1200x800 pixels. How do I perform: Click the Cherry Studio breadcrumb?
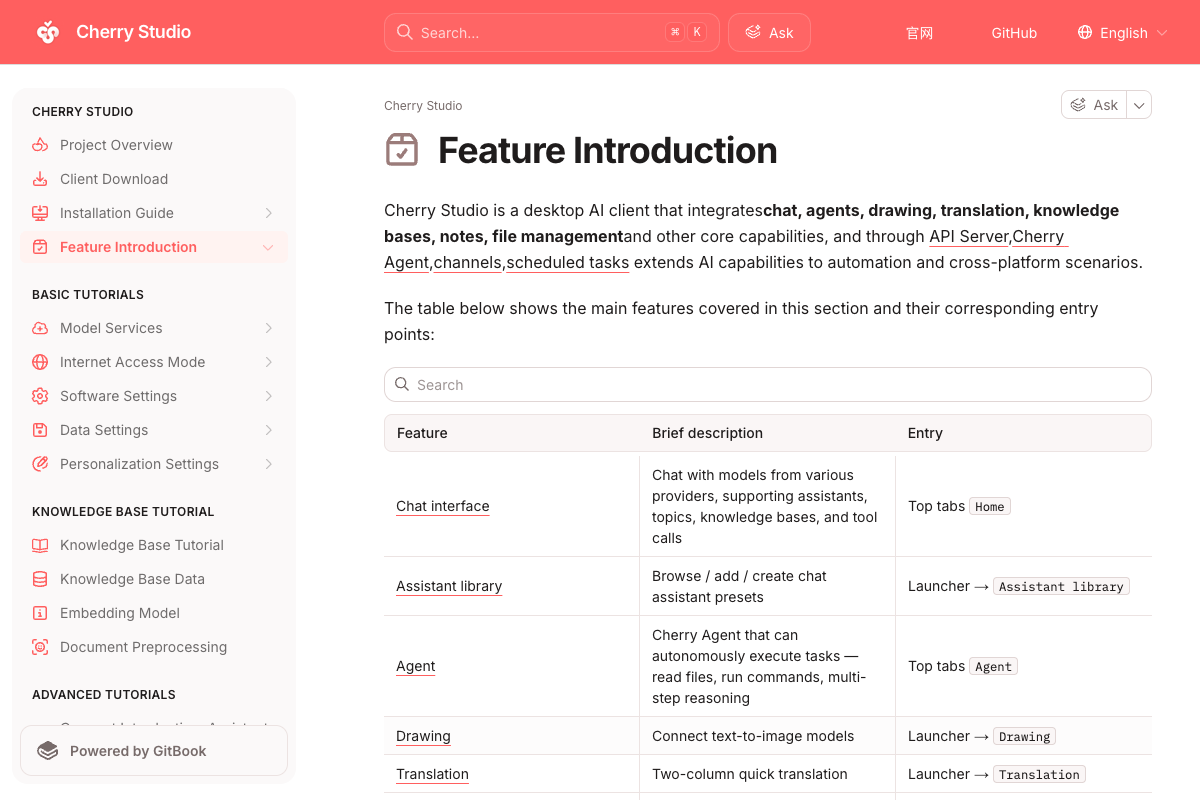click(423, 106)
